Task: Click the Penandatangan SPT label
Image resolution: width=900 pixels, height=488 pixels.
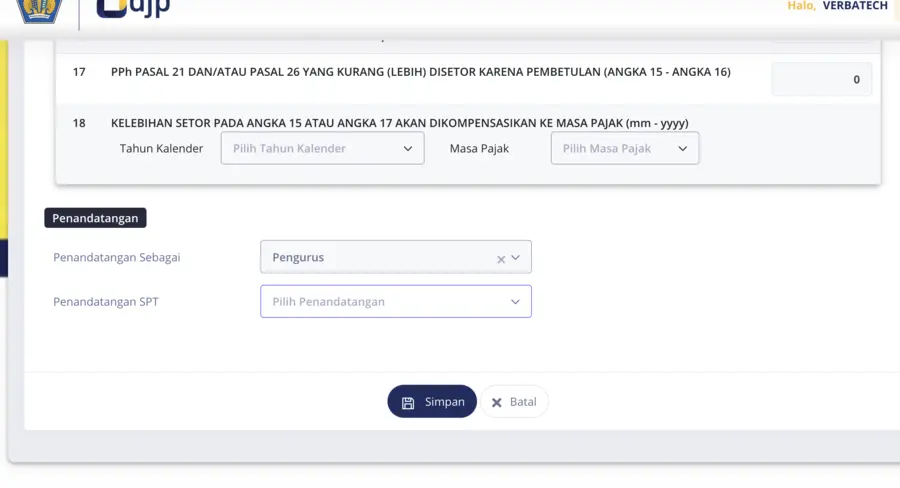Action: [106, 301]
